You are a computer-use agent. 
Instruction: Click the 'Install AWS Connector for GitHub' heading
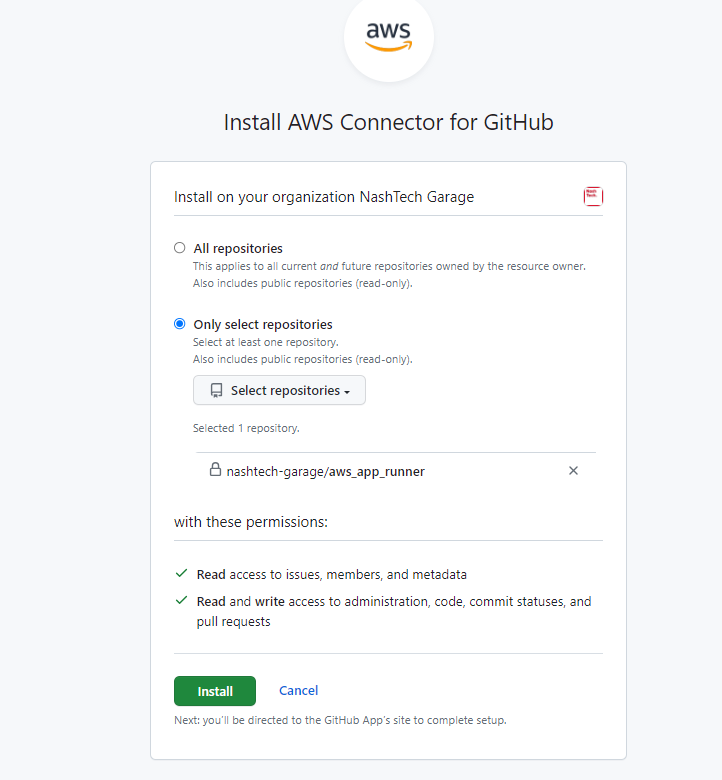click(x=388, y=123)
